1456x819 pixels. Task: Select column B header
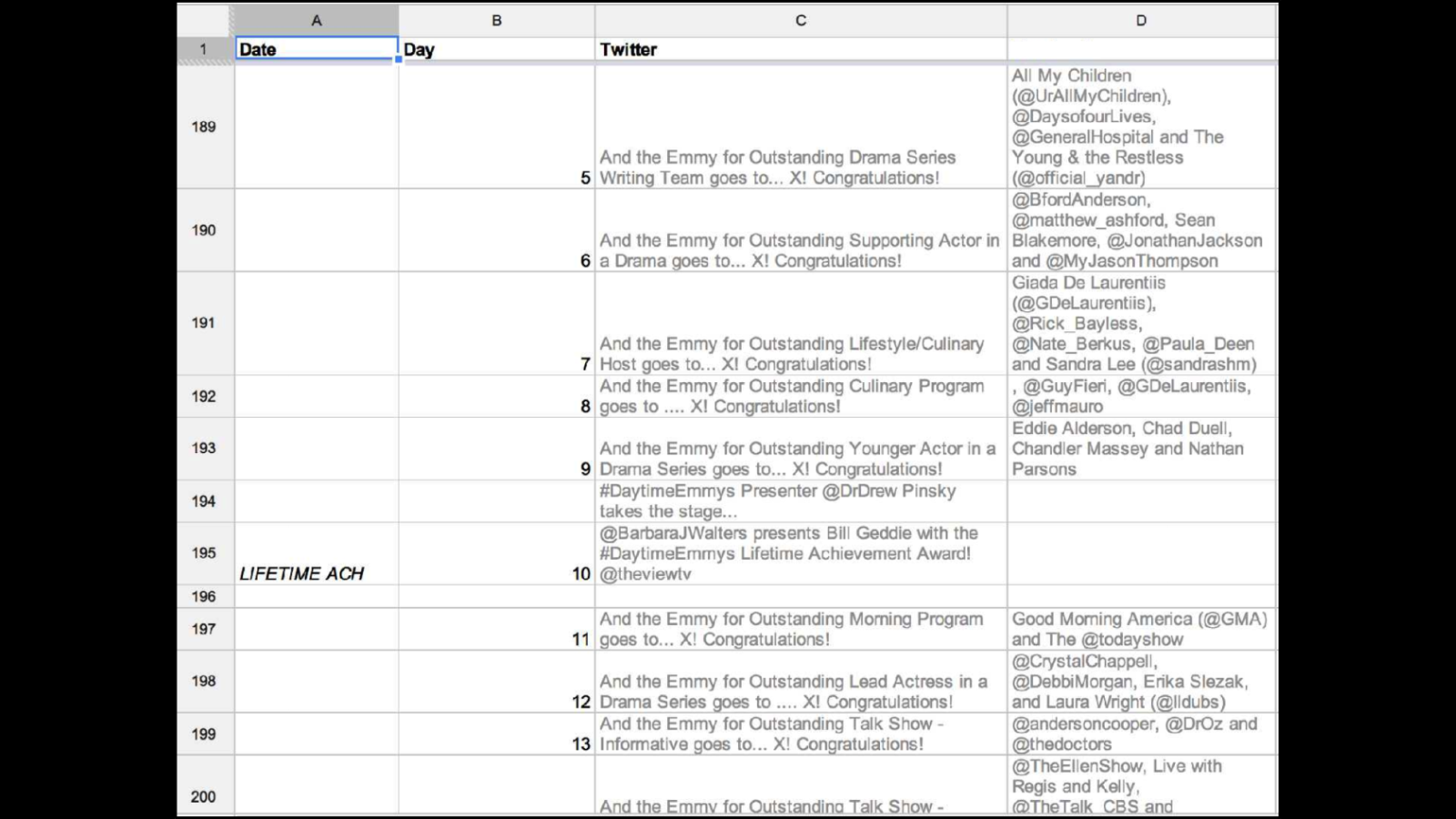496,20
